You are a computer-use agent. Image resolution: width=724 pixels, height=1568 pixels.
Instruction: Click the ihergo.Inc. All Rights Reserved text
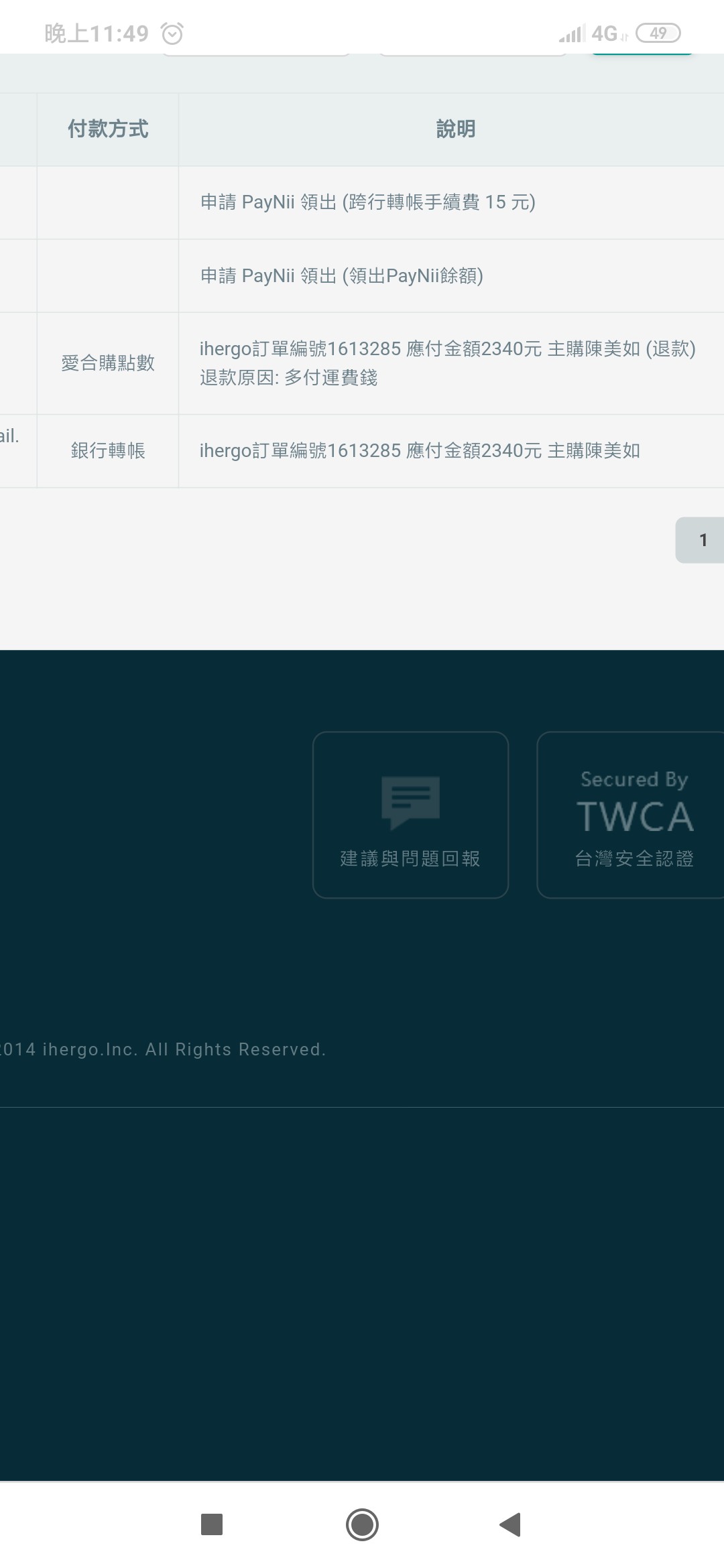click(184, 1049)
